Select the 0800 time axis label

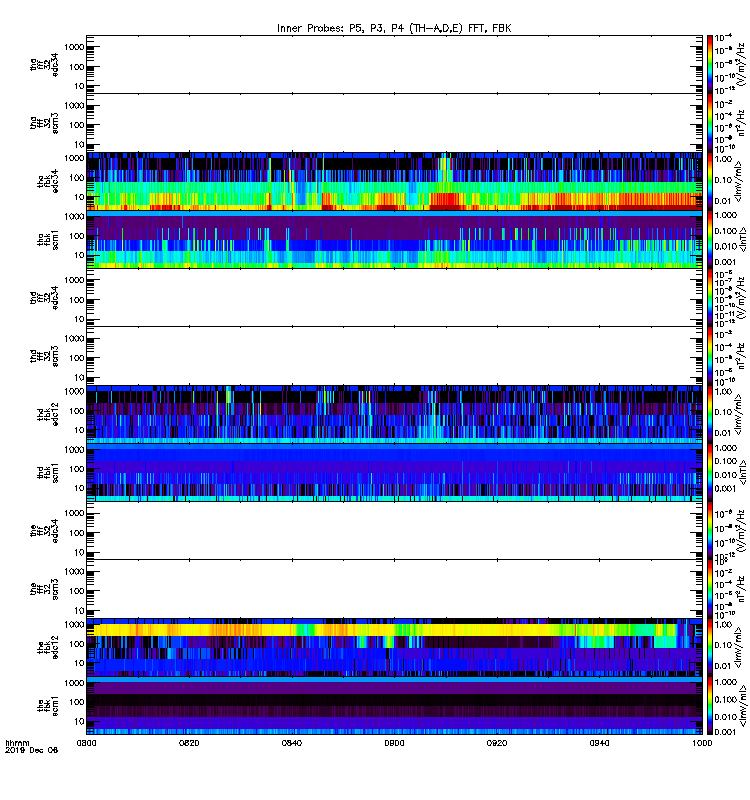pyautogui.click(x=86, y=743)
